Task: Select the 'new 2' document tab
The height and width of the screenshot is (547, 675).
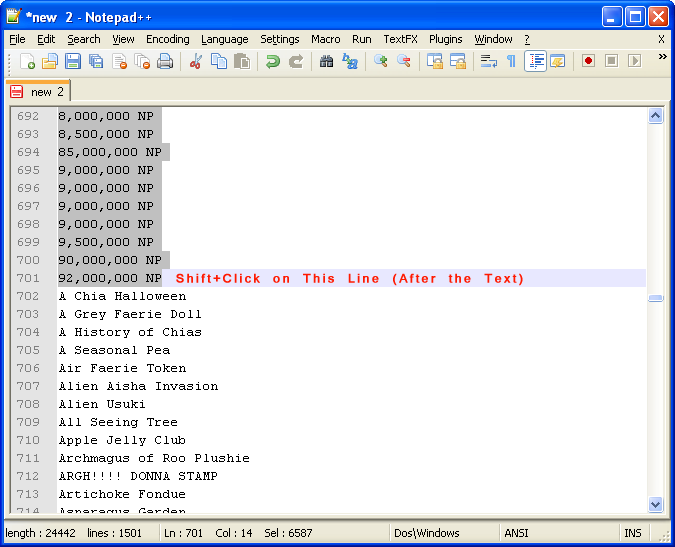Action: [38, 91]
